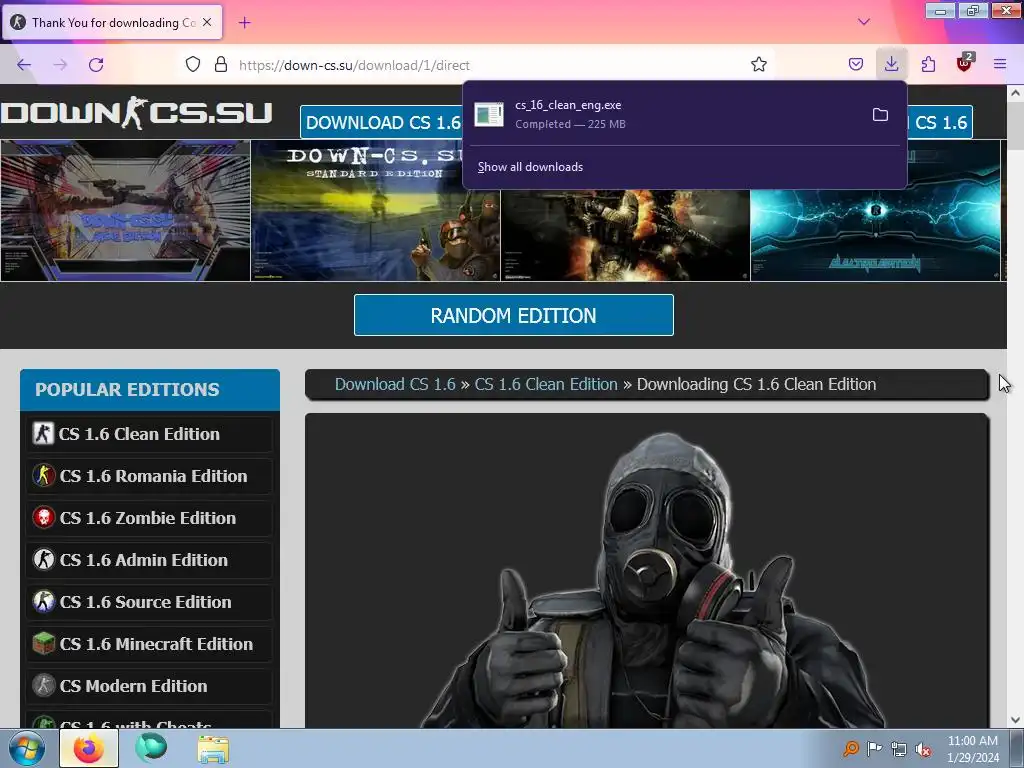
Task: Click the DOWNLOAD CS 1.6 header button
Action: 383,123
